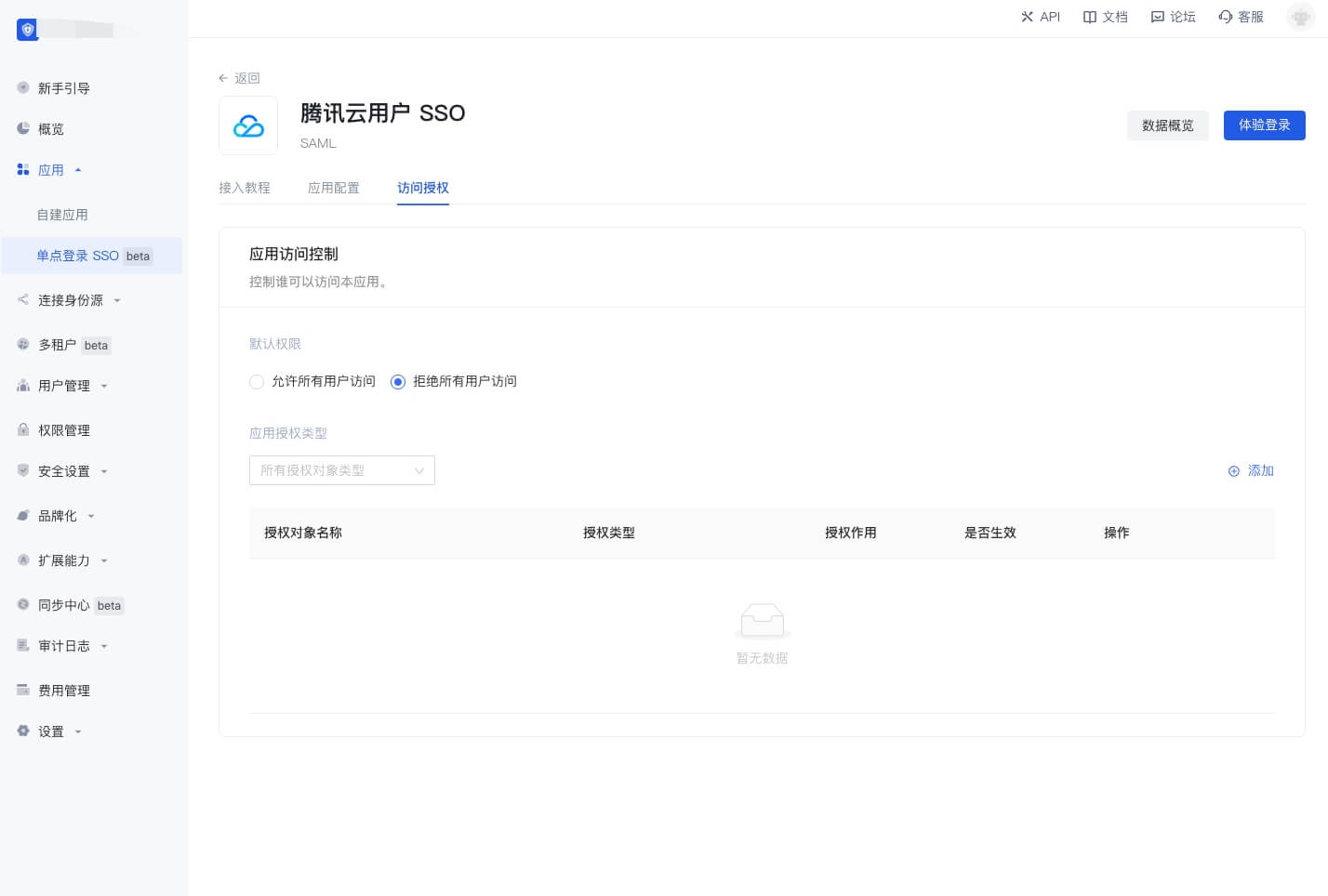This screenshot has width=1328, height=896.
Task: Click the 同步中心 sync center icon
Action: [x=23, y=605]
